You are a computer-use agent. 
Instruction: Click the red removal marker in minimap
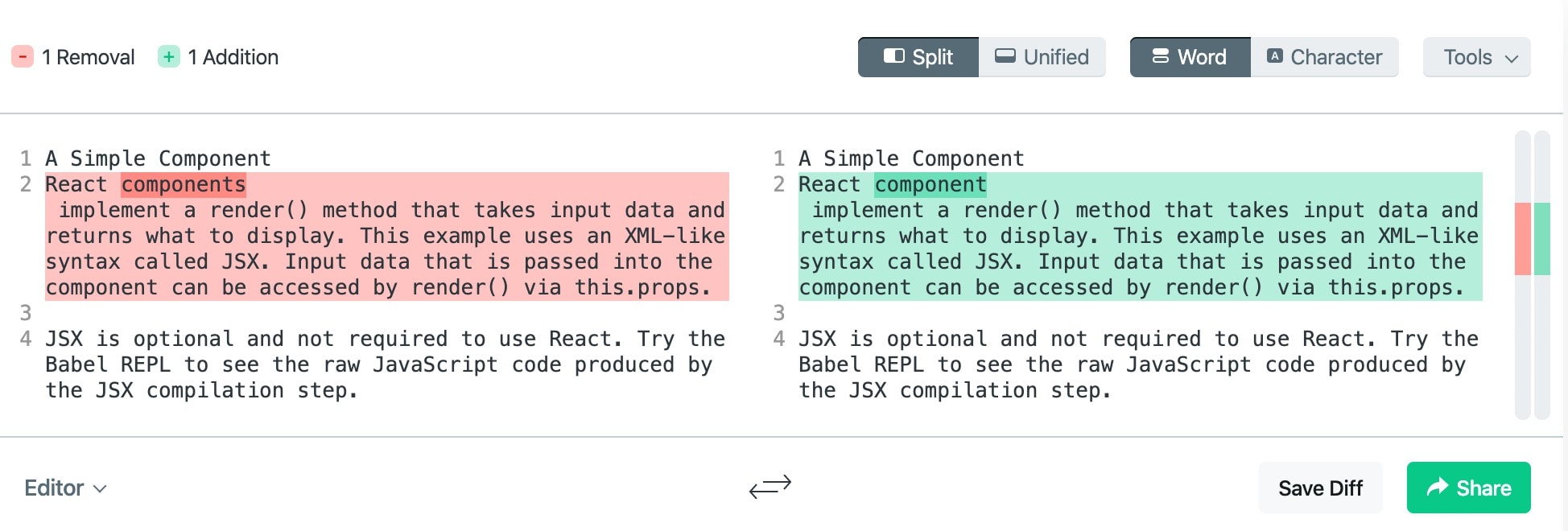[1522, 239]
